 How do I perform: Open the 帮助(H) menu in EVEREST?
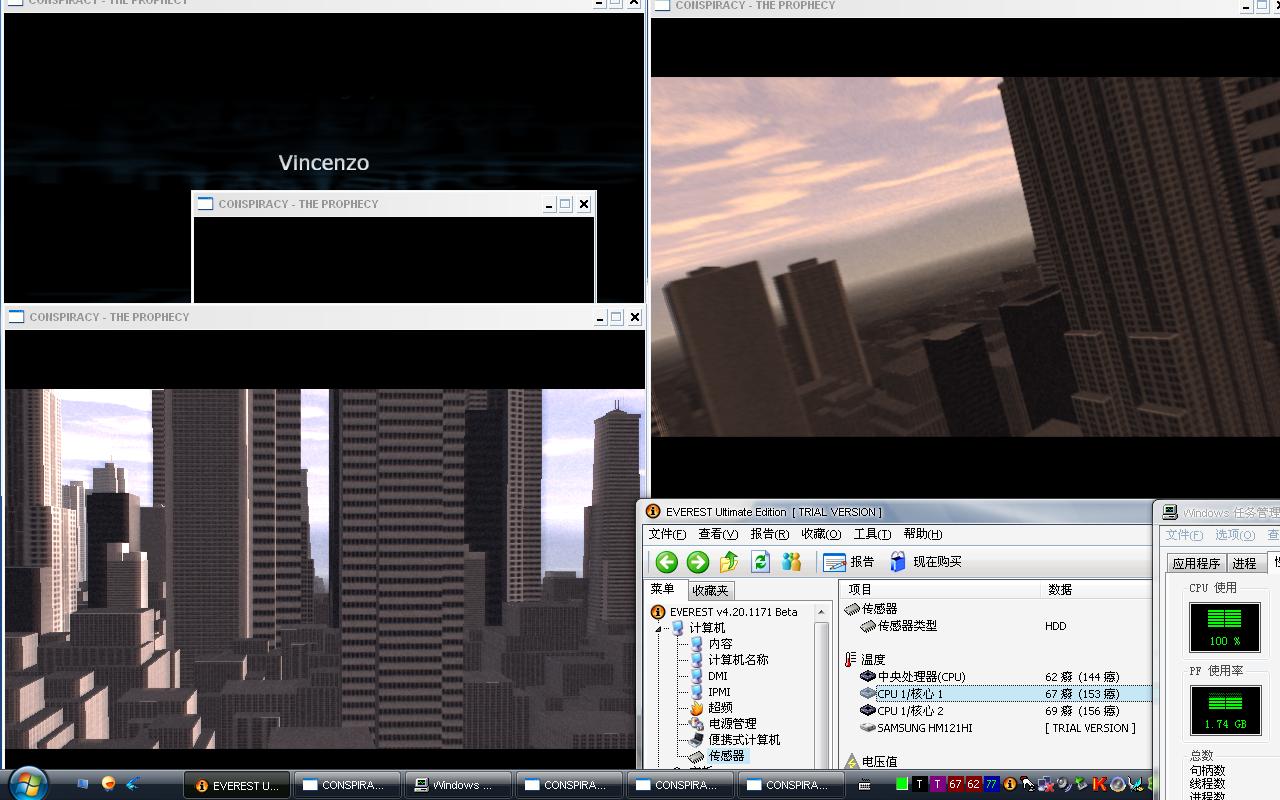click(x=923, y=534)
